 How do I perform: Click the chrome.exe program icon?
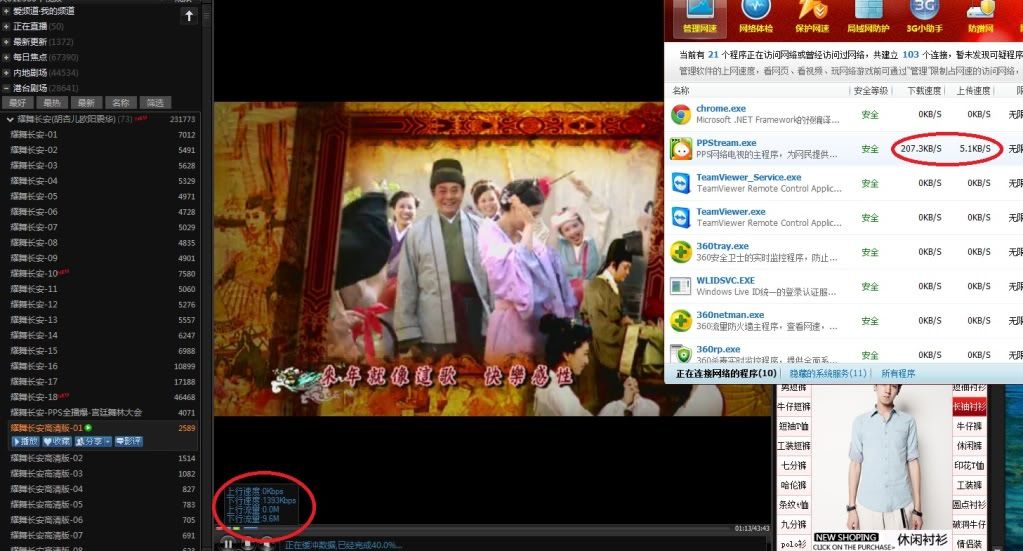click(681, 114)
